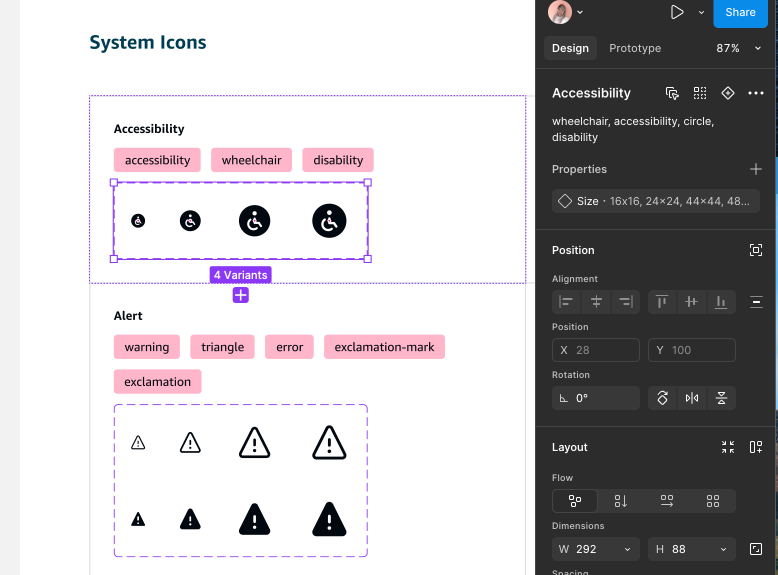Viewport: 778px width, 575px height.
Task: Click the Y position field
Action: click(691, 350)
